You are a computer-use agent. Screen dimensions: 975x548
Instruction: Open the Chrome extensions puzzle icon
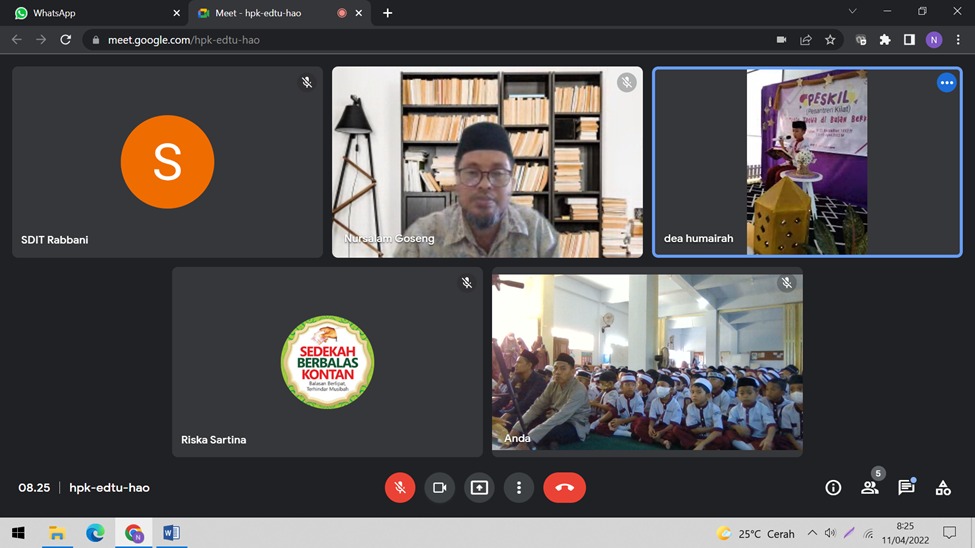(885, 40)
